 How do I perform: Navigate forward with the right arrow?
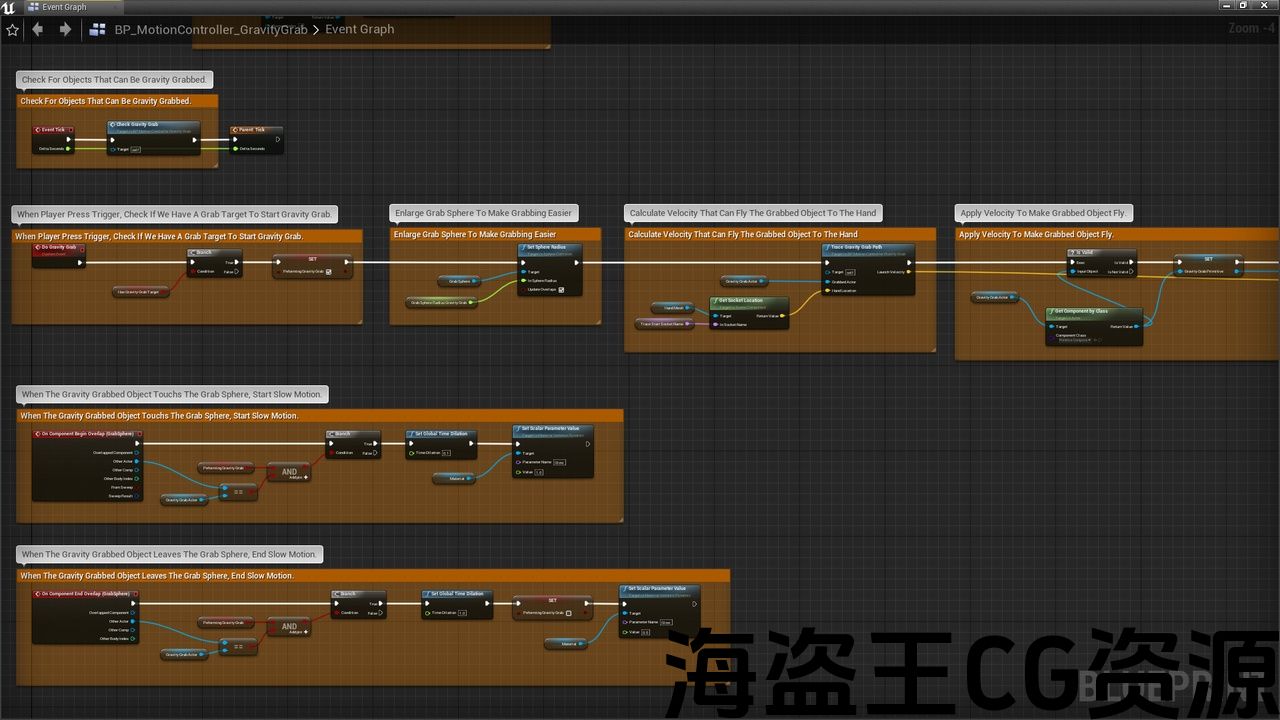pos(65,30)
